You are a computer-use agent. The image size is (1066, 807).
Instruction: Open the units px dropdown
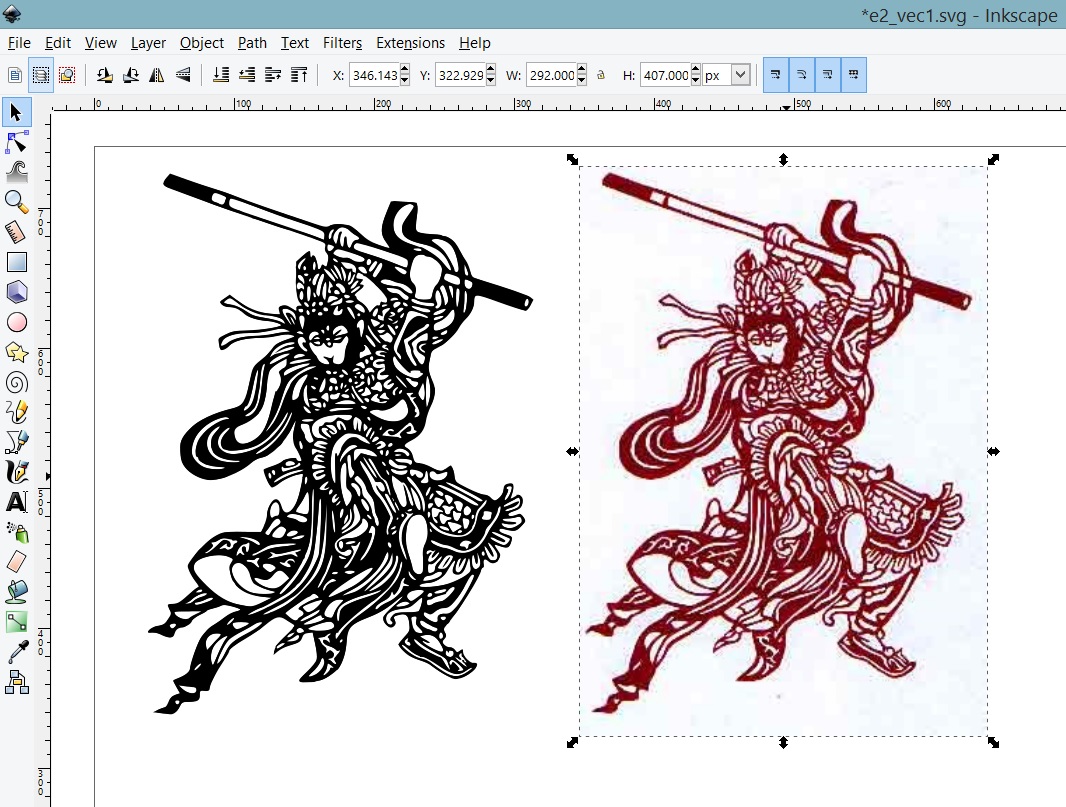741,75
